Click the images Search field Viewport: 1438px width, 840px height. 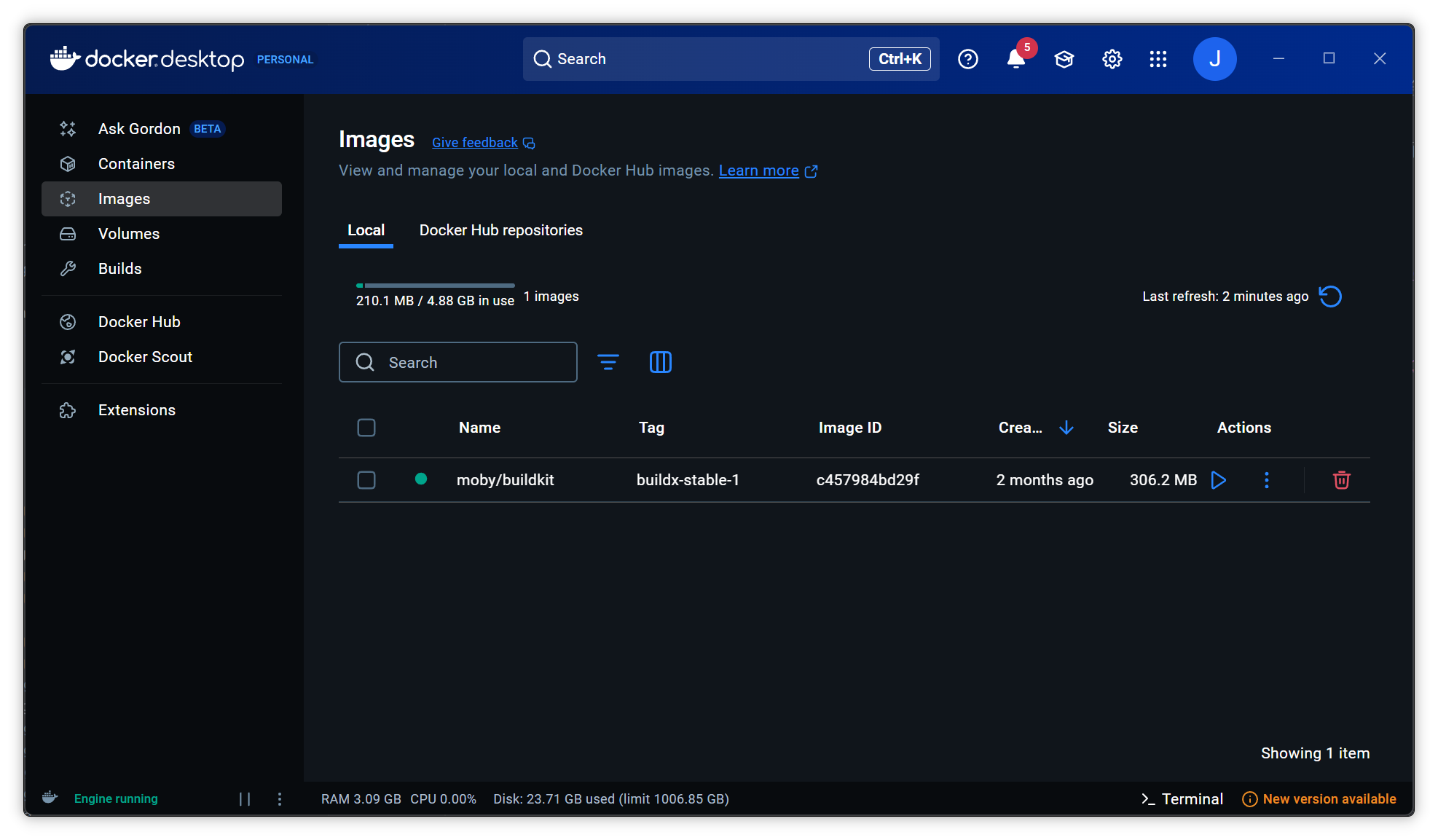coord(458,362)
